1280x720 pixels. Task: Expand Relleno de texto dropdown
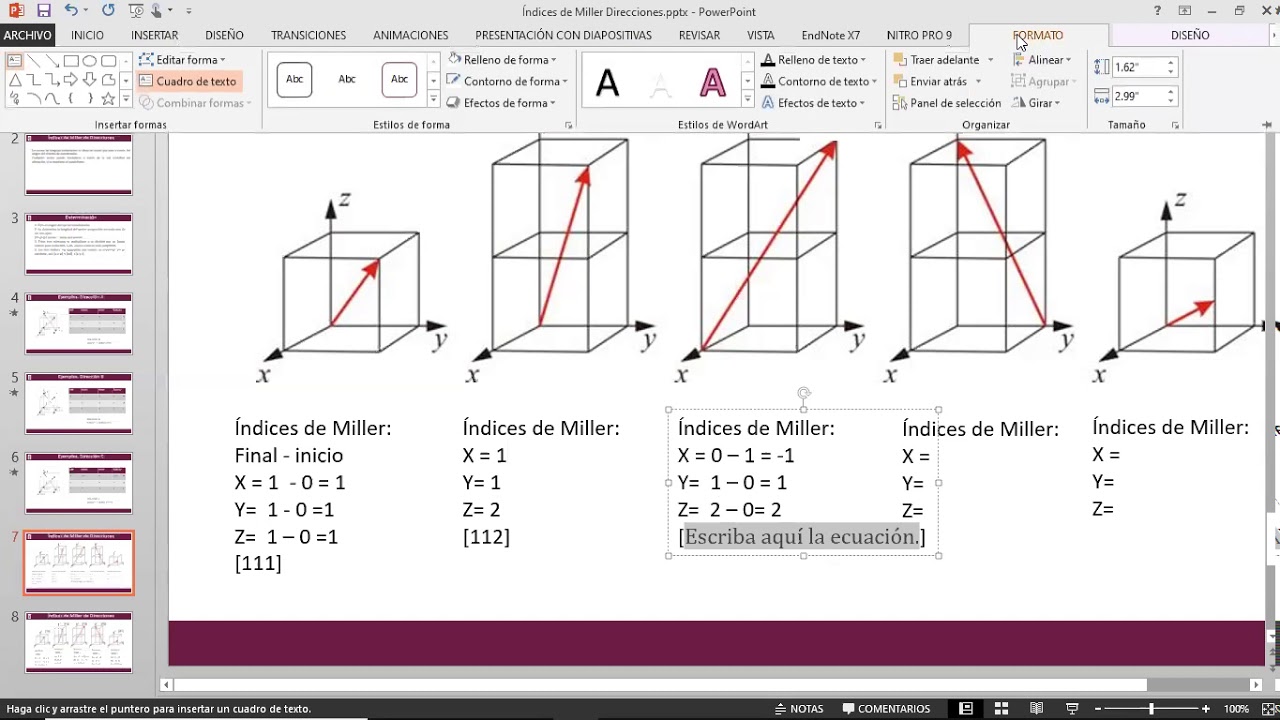tap(863, 60)
